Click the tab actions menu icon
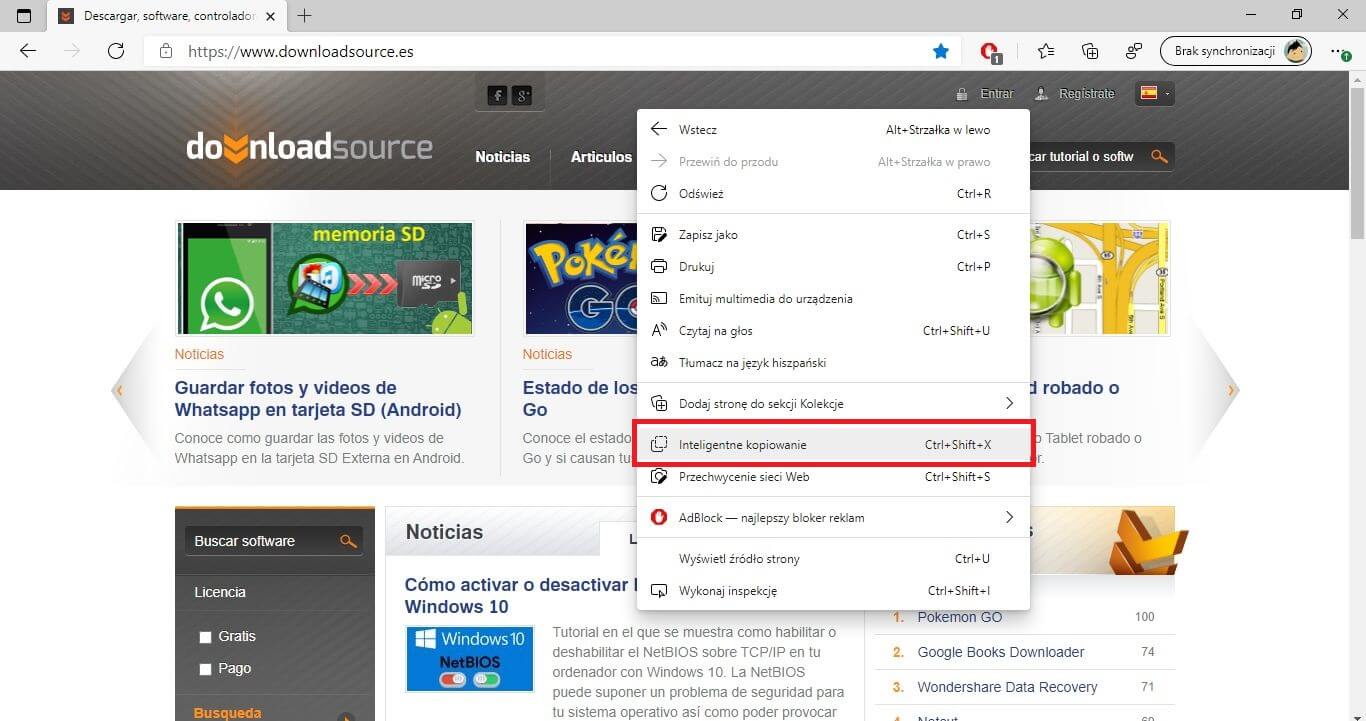 click(x=24, y=15)
